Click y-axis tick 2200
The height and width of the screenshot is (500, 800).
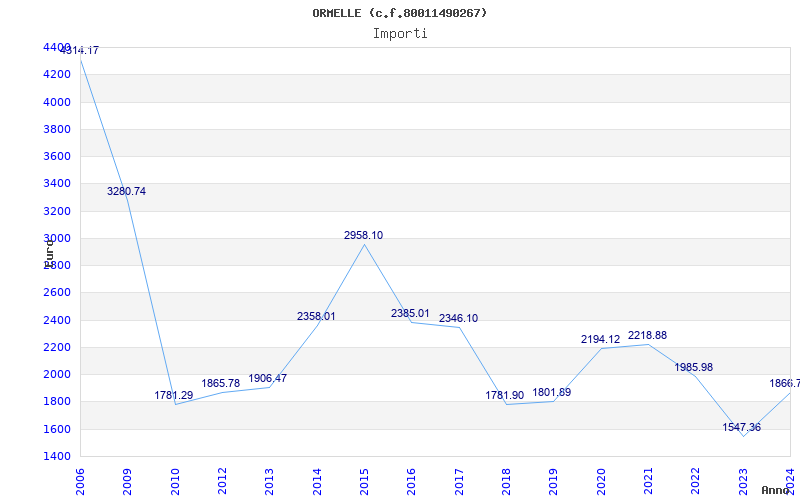point(57,347)
